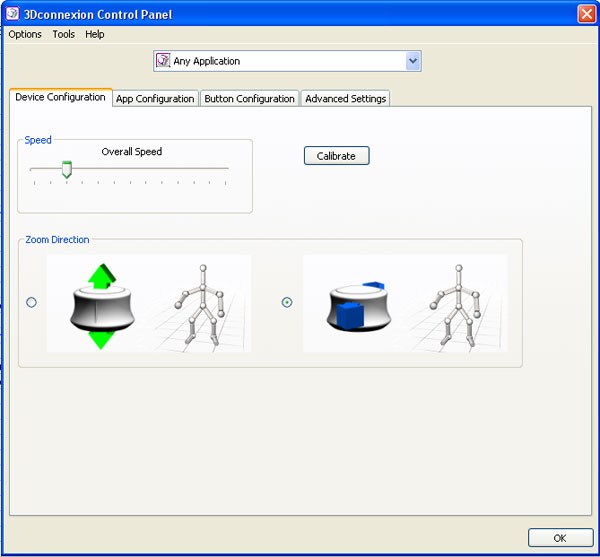Click the 3Dconnexion title bar icon
Viewport: 600px width, 557px height.
(12, 14)
